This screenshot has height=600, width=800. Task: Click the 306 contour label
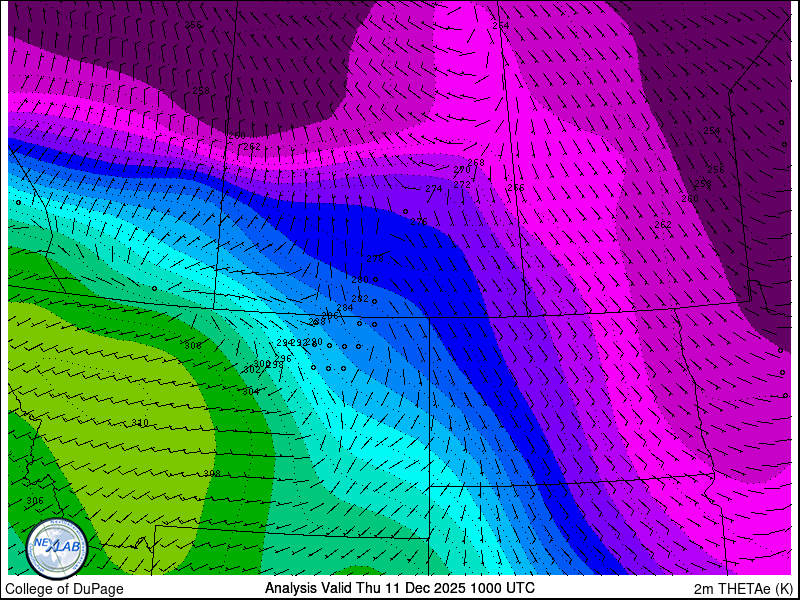(35, 501)
